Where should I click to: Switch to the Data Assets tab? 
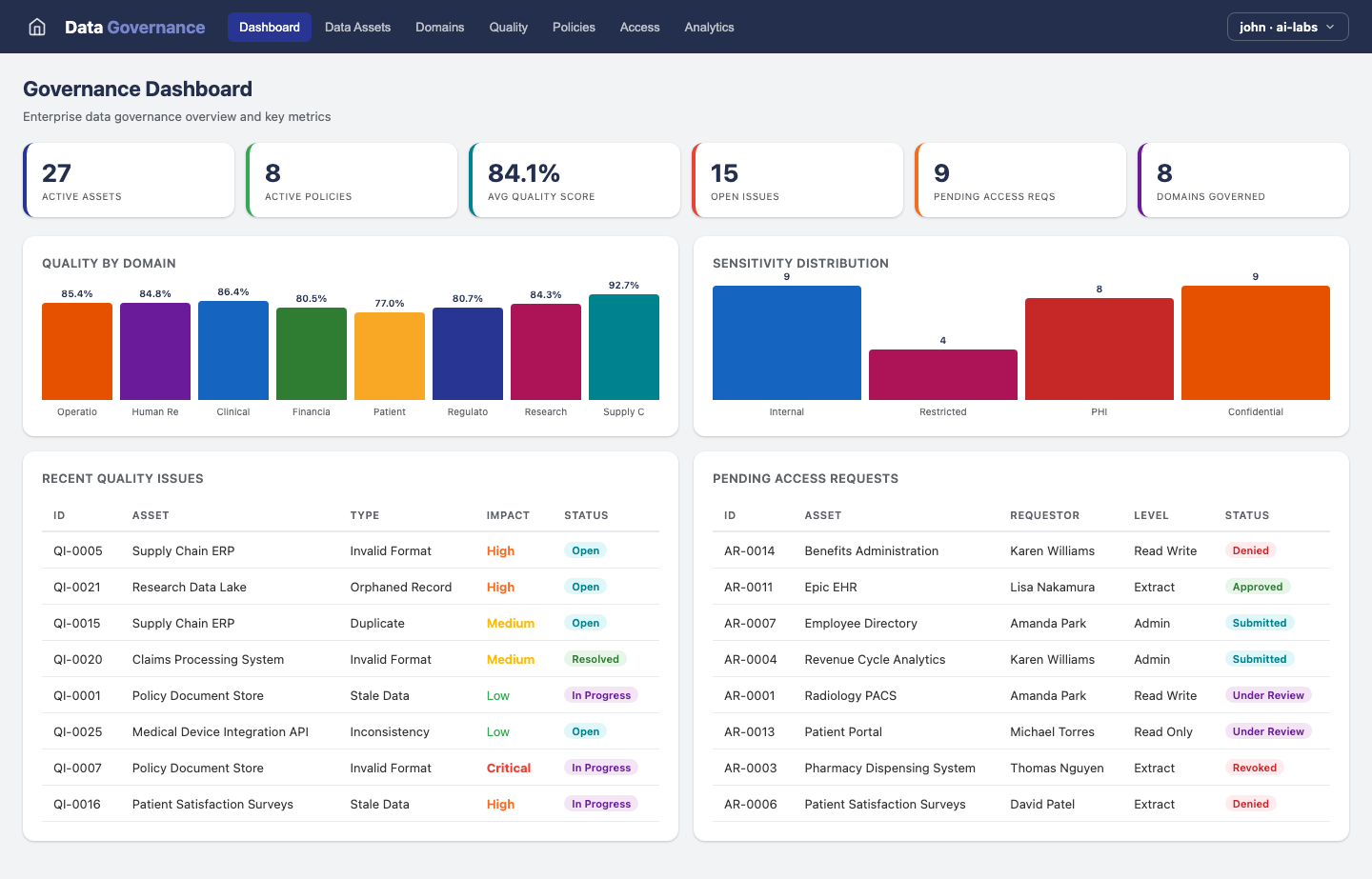(x=357, y=27)
